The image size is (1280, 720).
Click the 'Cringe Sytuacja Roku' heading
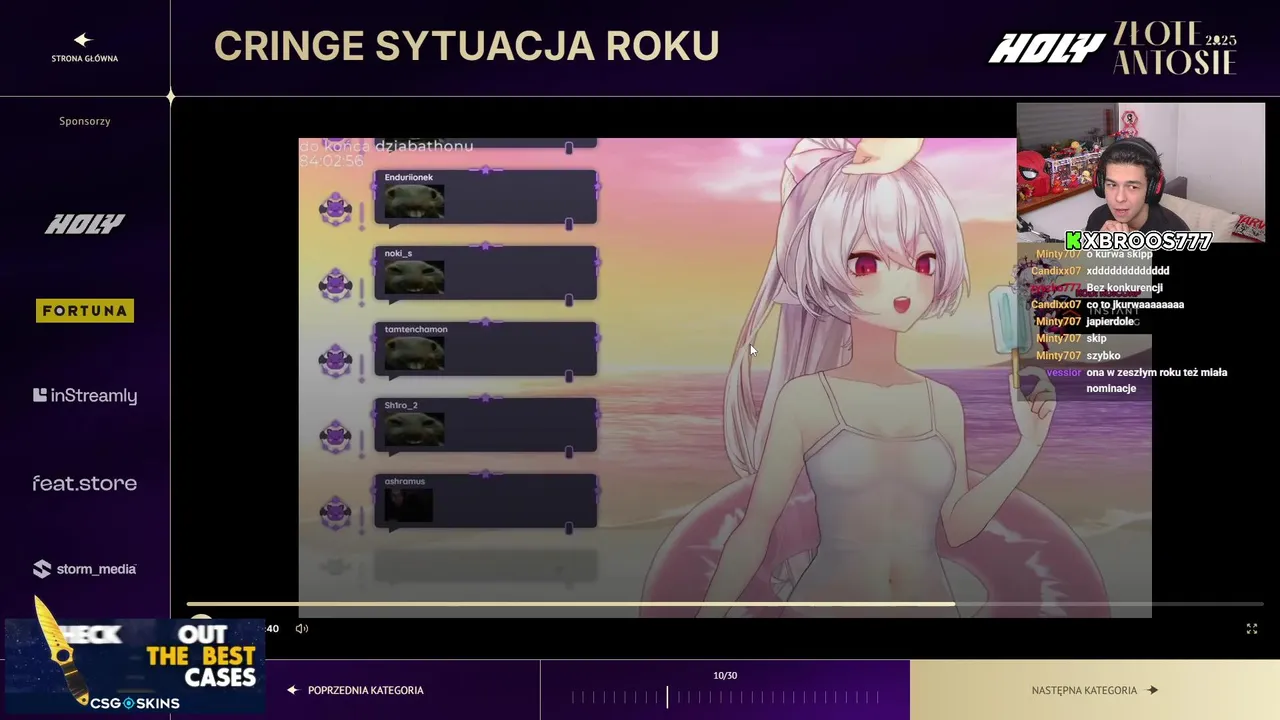pyautogui.click(x=467, y=46)
